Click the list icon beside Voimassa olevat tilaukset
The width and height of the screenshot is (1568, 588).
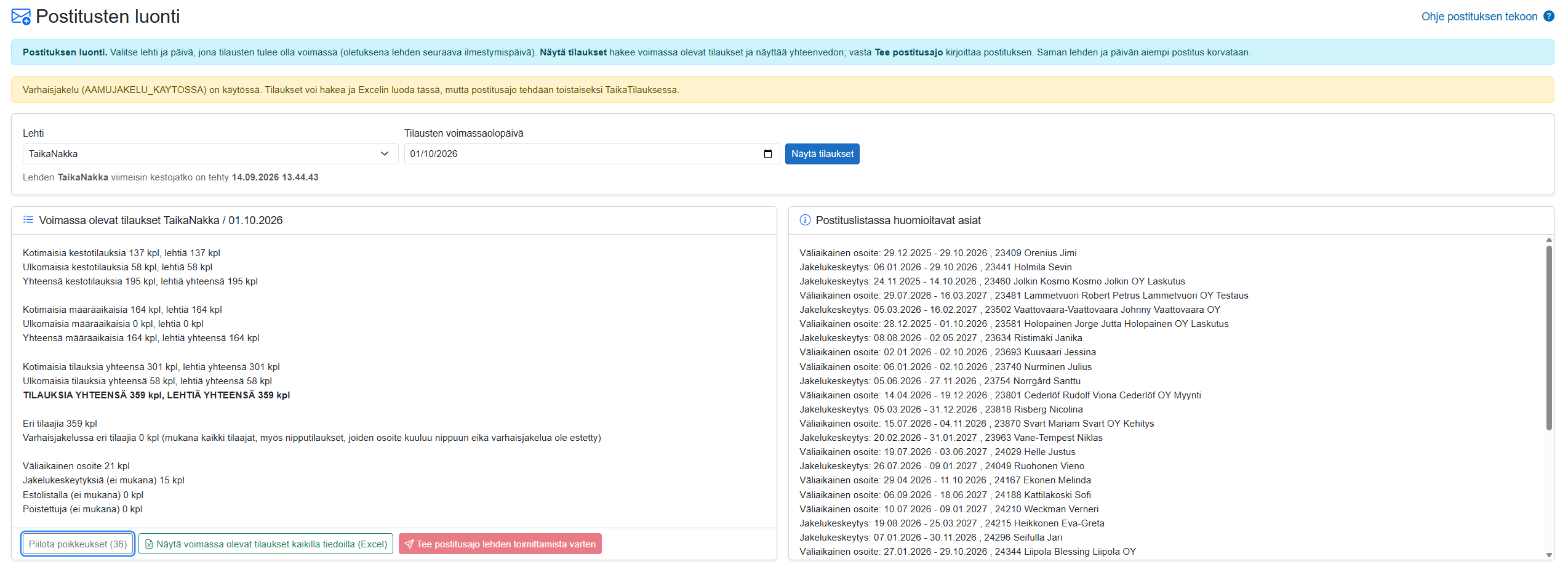click(28, 220)
